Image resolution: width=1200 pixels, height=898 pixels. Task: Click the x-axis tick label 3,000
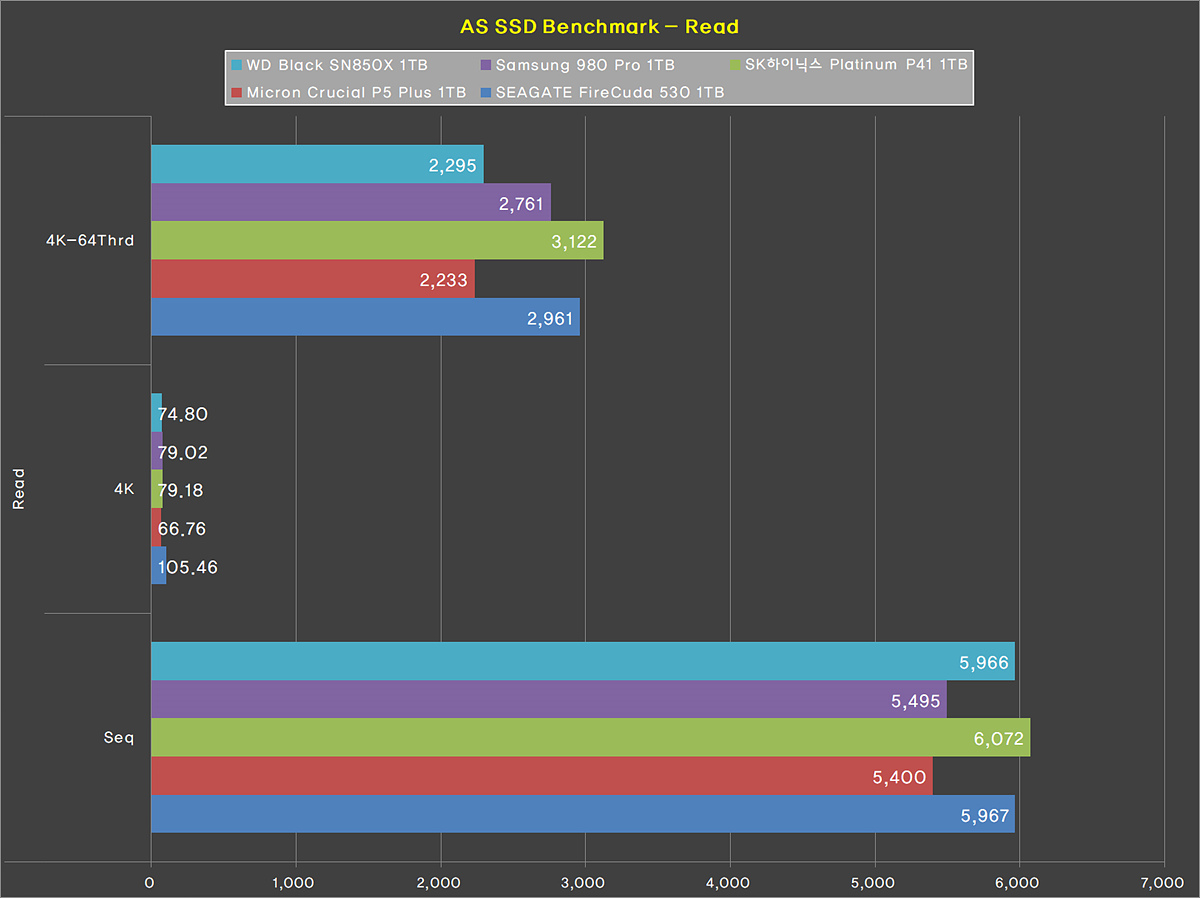583,882
